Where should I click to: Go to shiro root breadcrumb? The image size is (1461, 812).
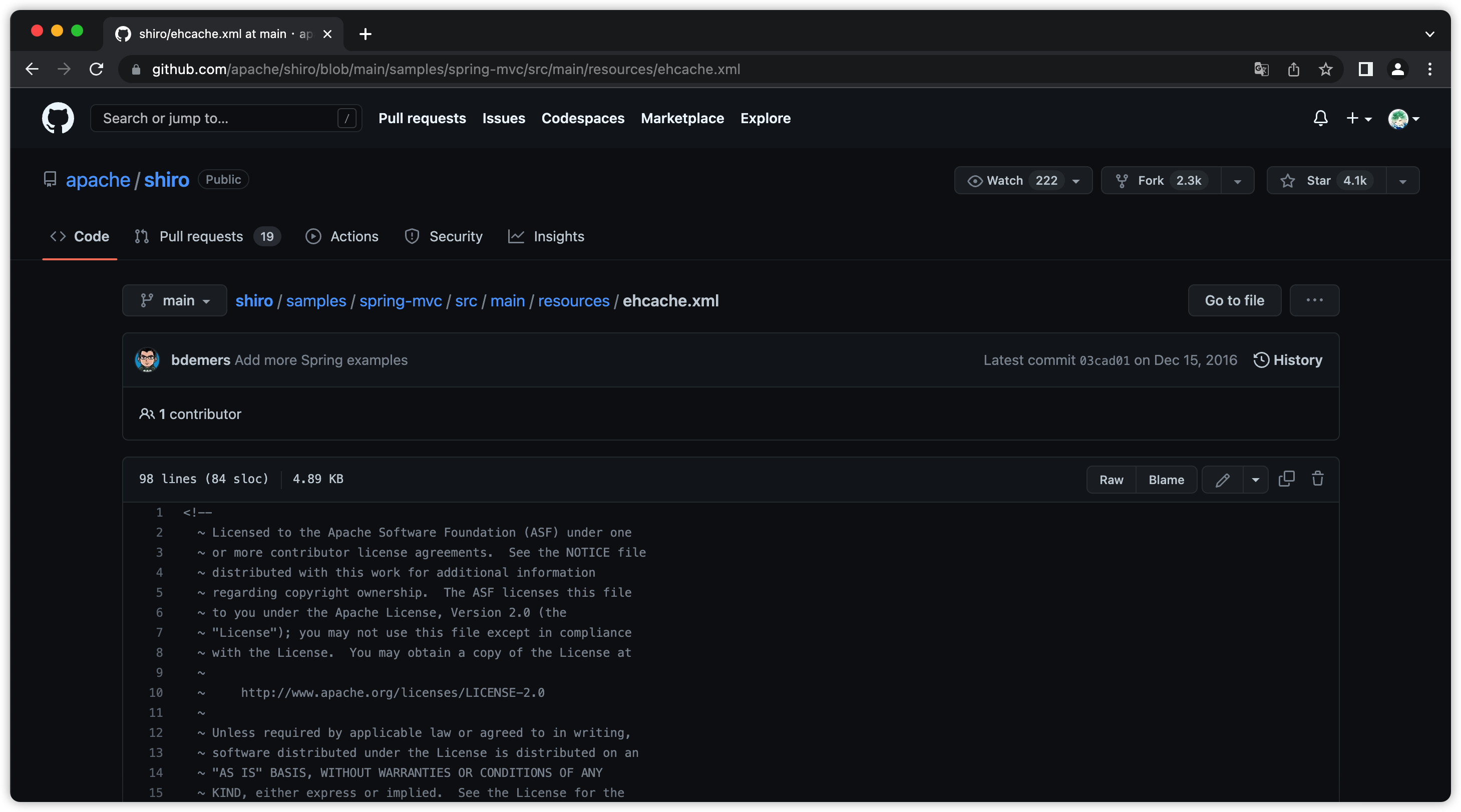point(253,300)
